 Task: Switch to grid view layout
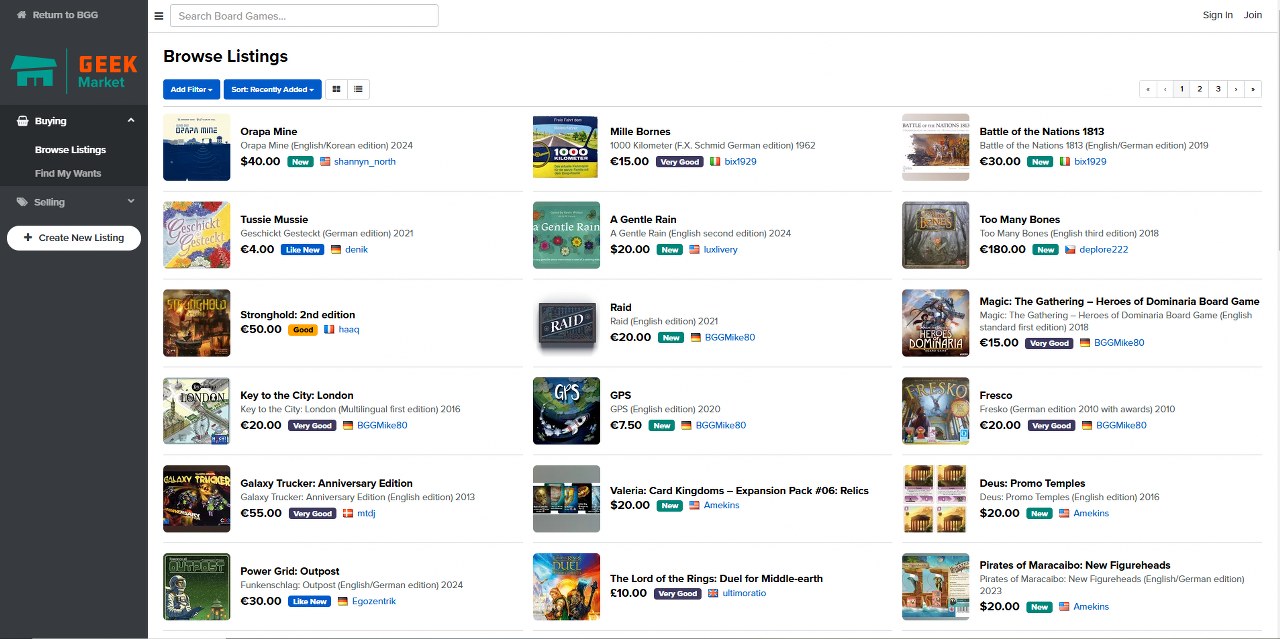coord(336,90)
